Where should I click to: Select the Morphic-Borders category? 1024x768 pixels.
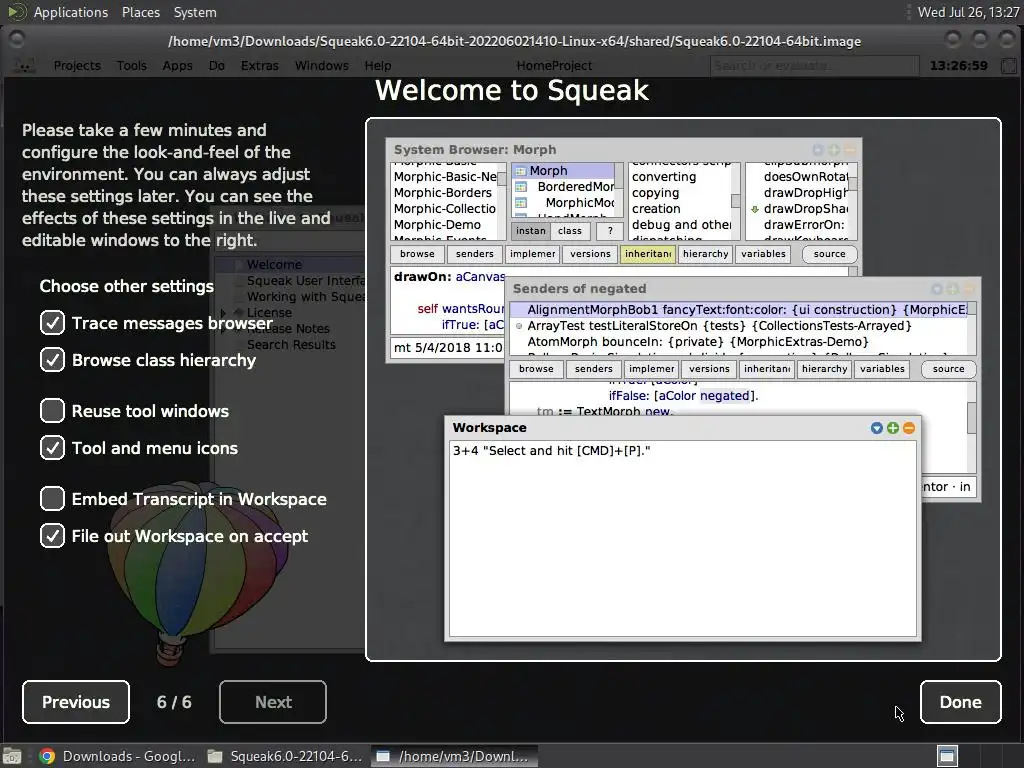[443, 193]
